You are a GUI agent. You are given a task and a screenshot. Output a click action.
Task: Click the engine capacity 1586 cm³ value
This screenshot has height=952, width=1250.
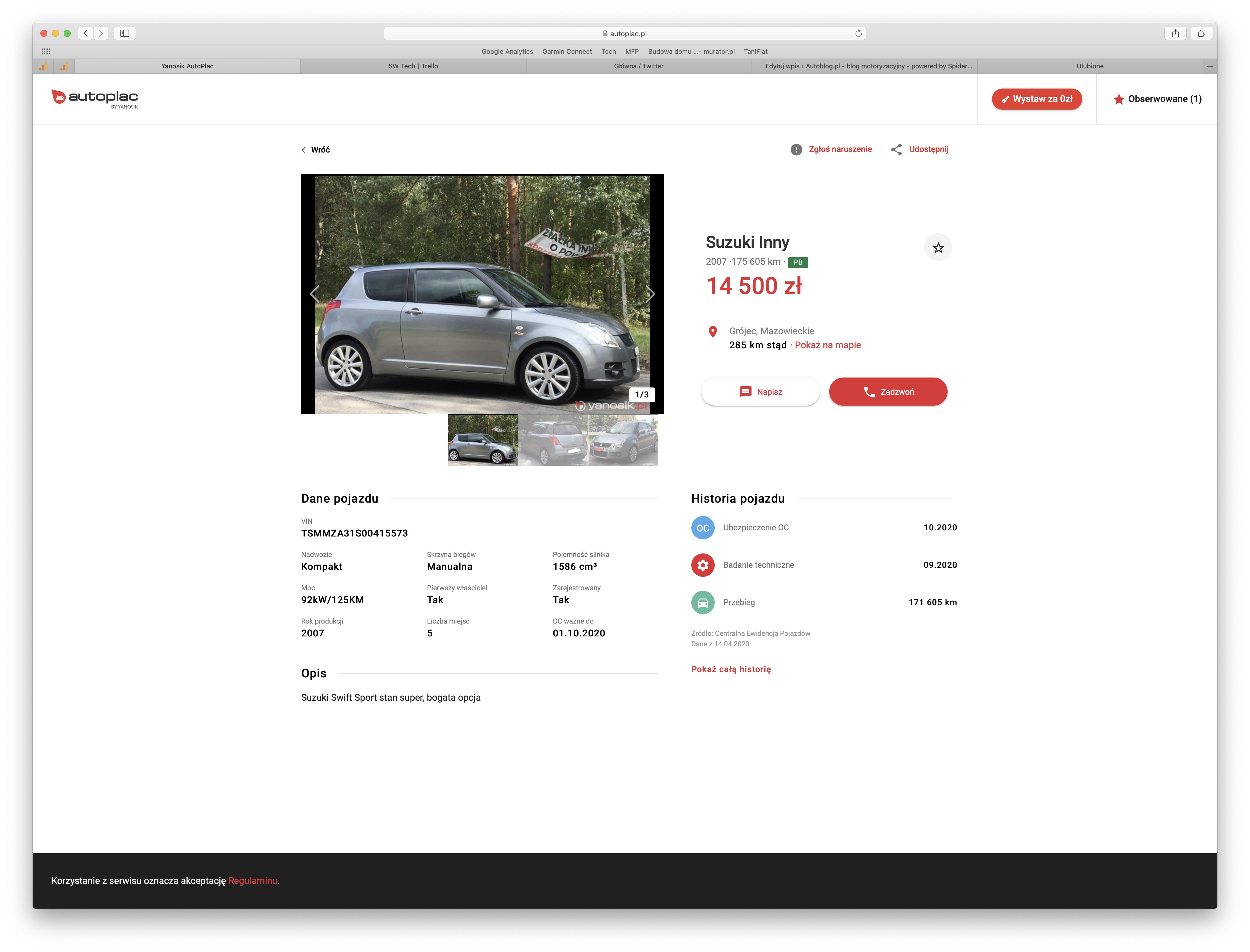pos(574,567)
